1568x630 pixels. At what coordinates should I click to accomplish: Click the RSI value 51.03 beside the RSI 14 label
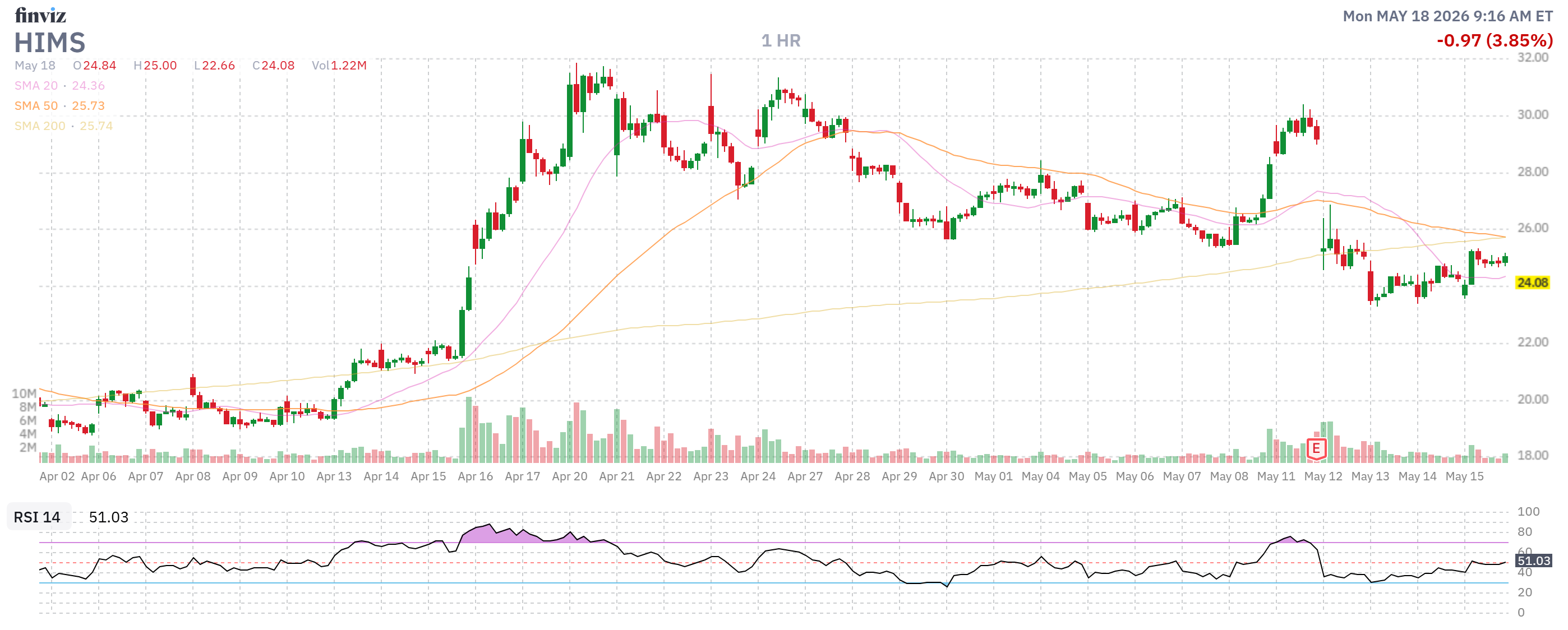click(108, 517)
